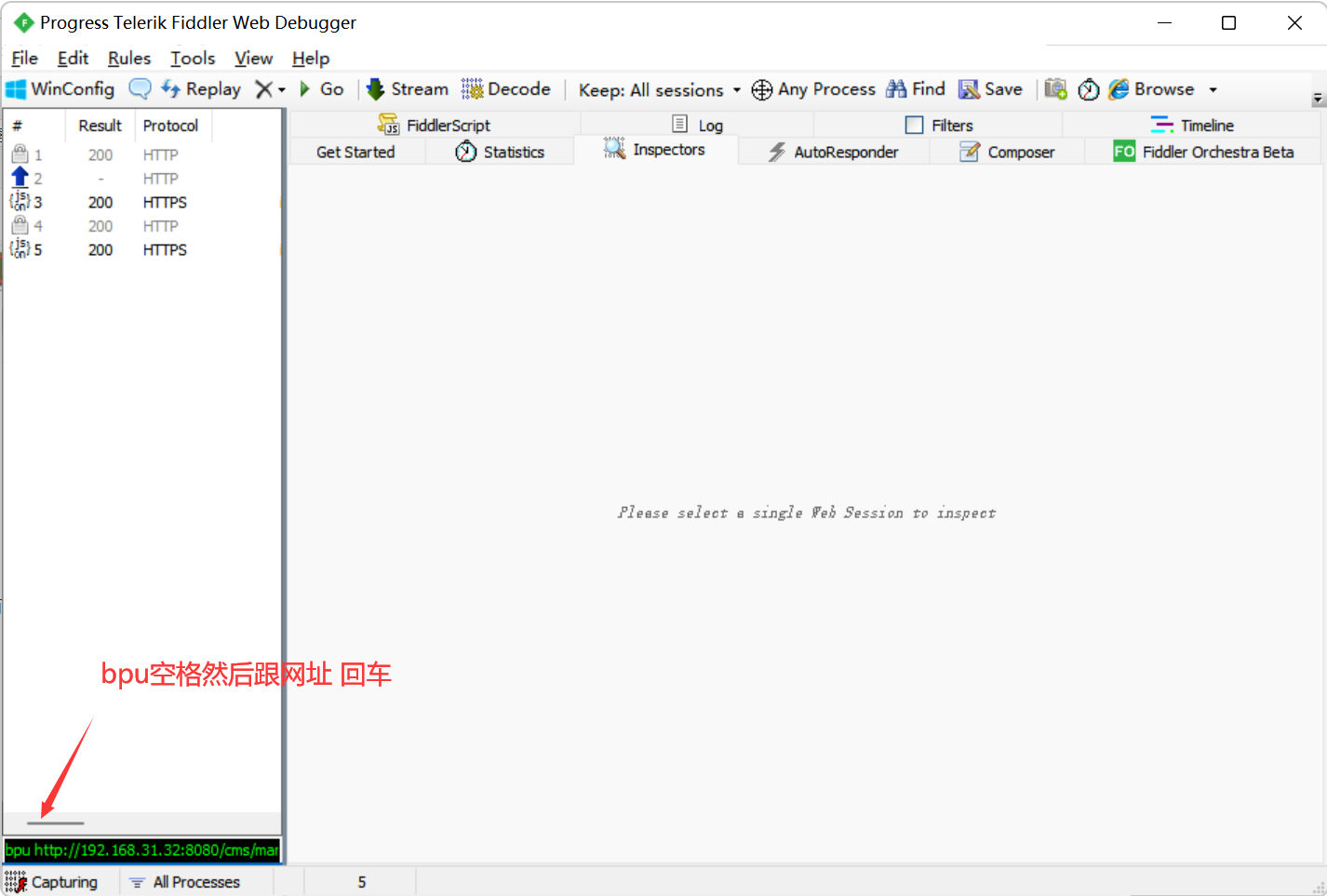Screen dimensions: 1327x896
Task: Expand the Remove sessions dropdown arrow
Action: tap(282, 90)
